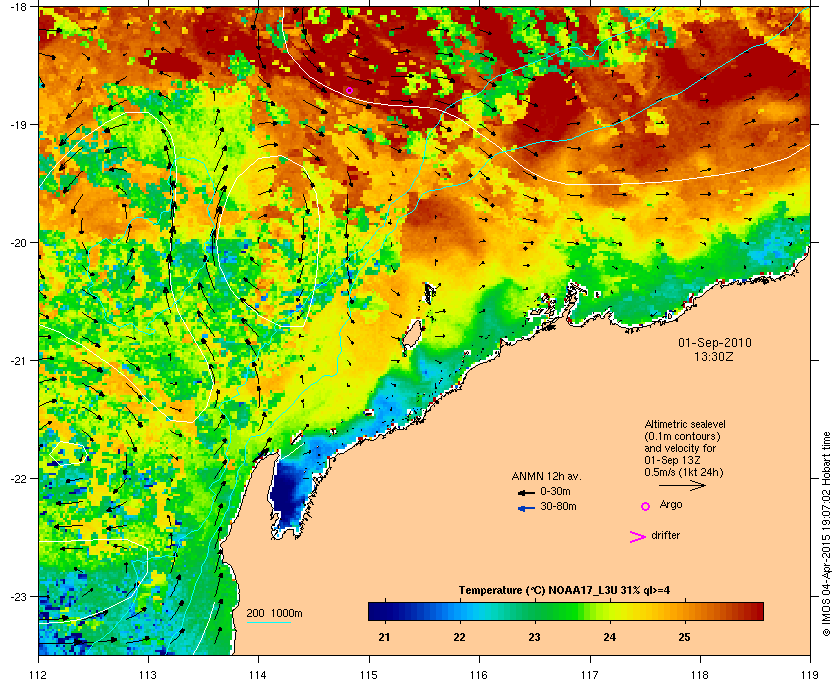Click the 116 longitude axis label
Viewport: 840px width, 680px height.
tap(479, 675)
